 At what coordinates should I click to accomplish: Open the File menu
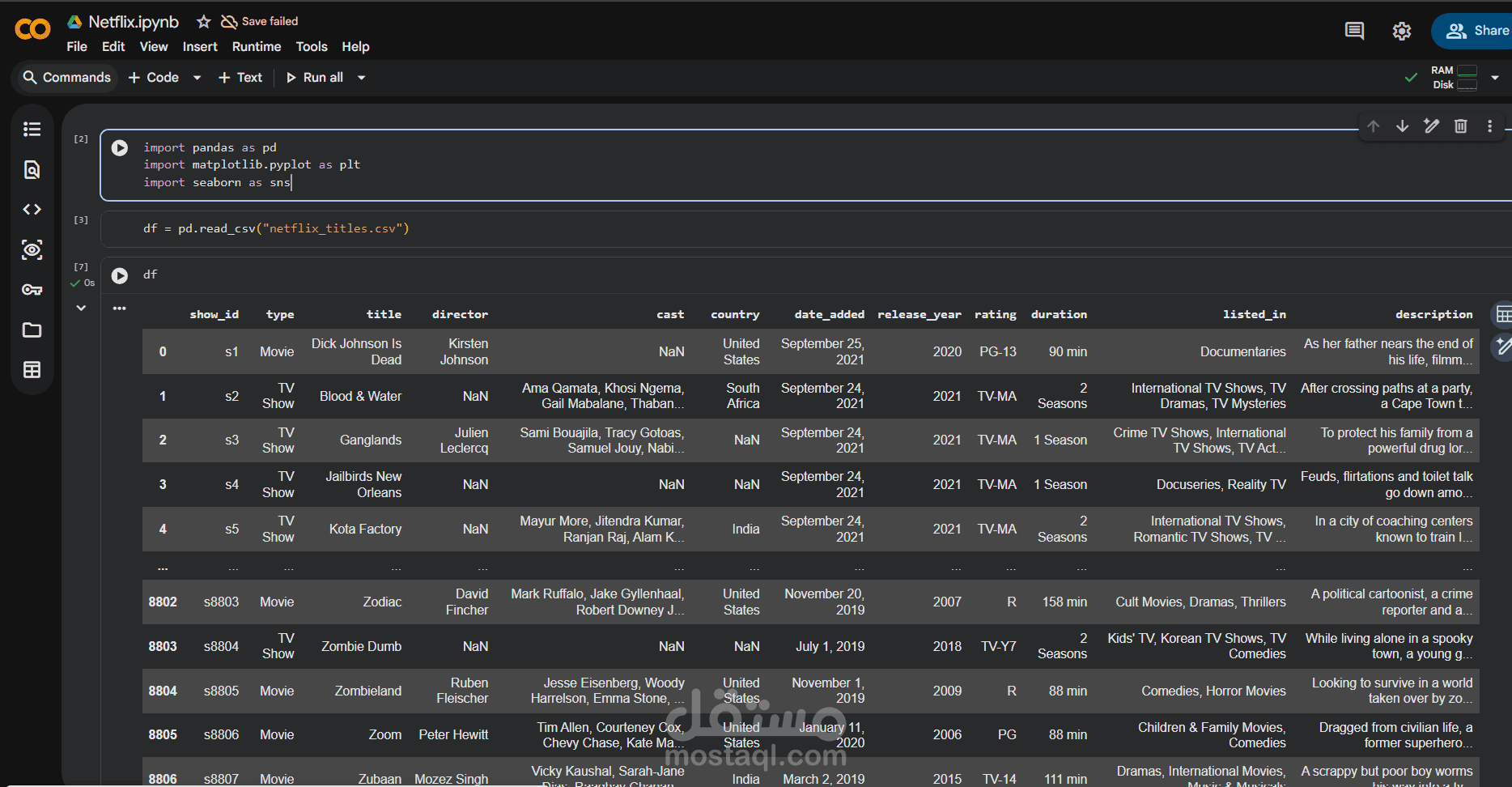[77, 47]
